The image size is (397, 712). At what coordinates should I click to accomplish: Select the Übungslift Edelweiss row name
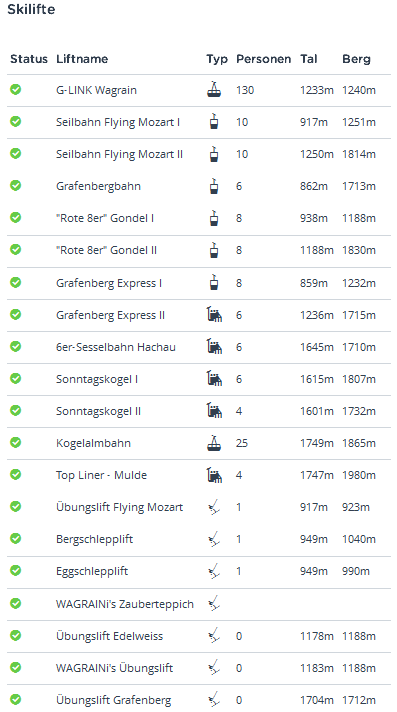tap(109, 636)
